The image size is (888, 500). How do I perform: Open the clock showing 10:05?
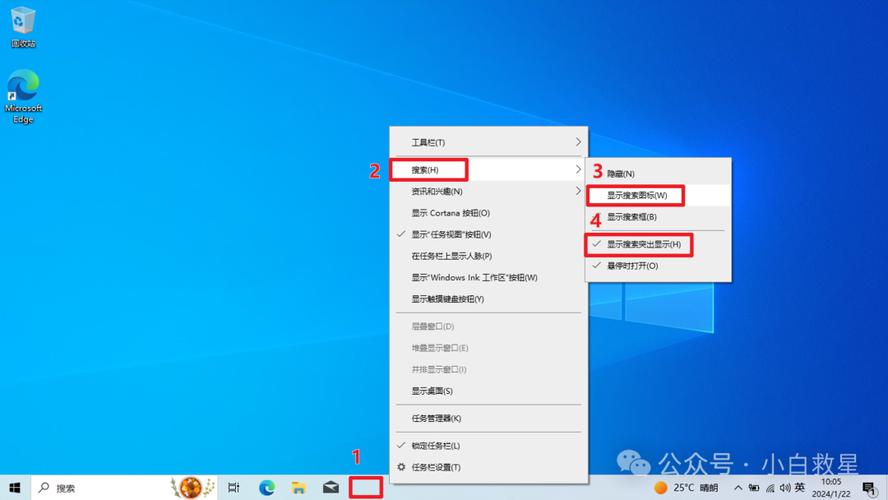point(831,482)
